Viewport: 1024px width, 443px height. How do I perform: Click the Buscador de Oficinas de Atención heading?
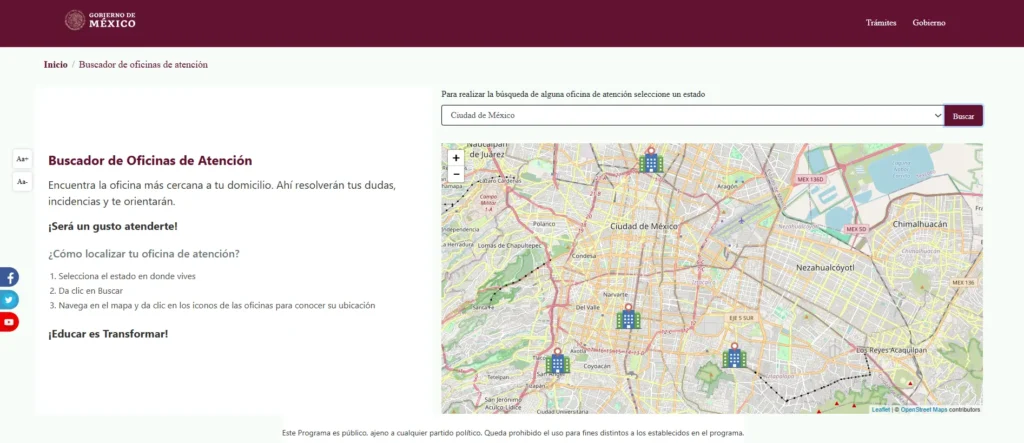click(x=150, y=160)
